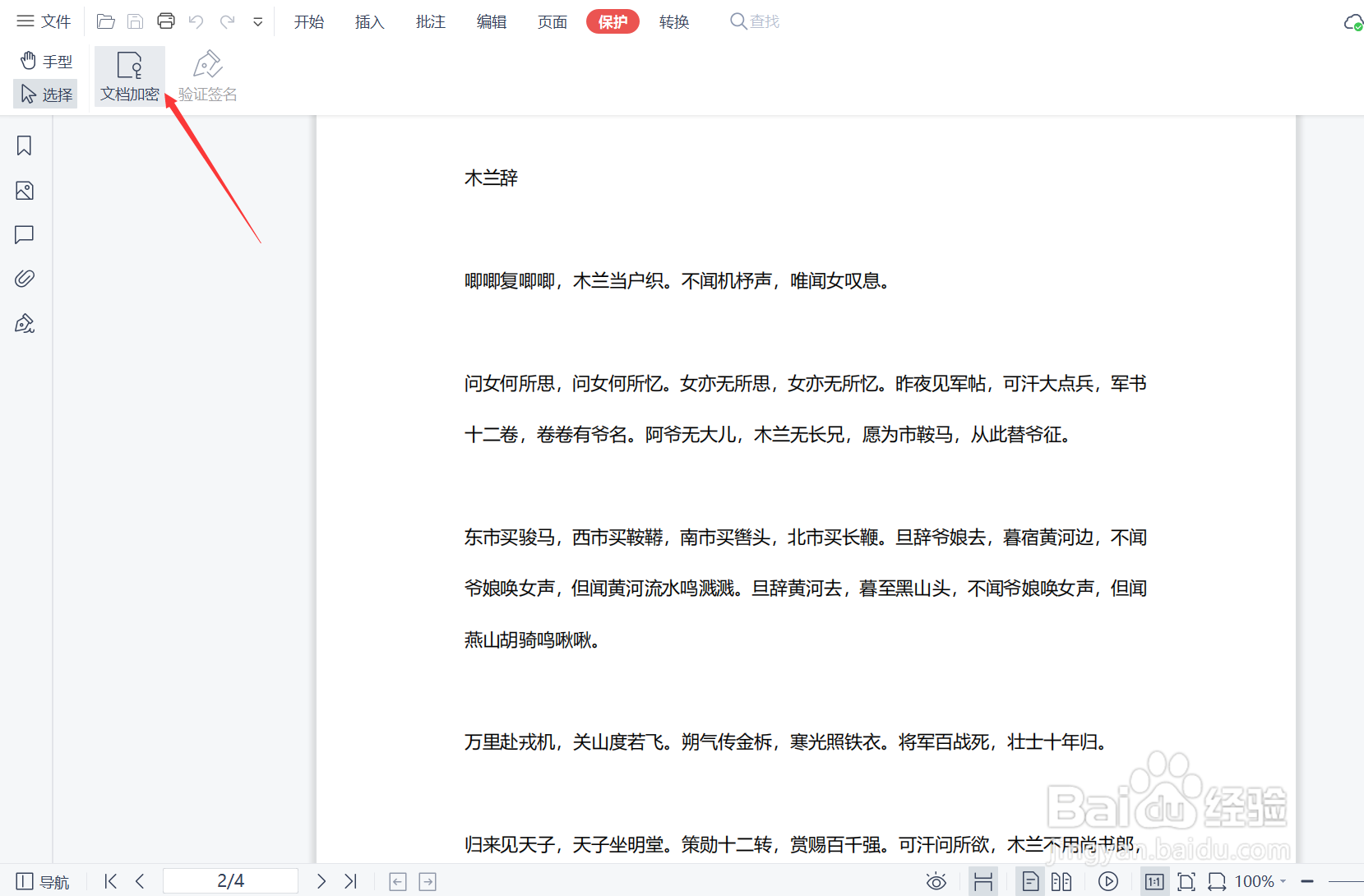Switch to the 页面 tab
The image size is (1364, 896).
click(553, 22)
